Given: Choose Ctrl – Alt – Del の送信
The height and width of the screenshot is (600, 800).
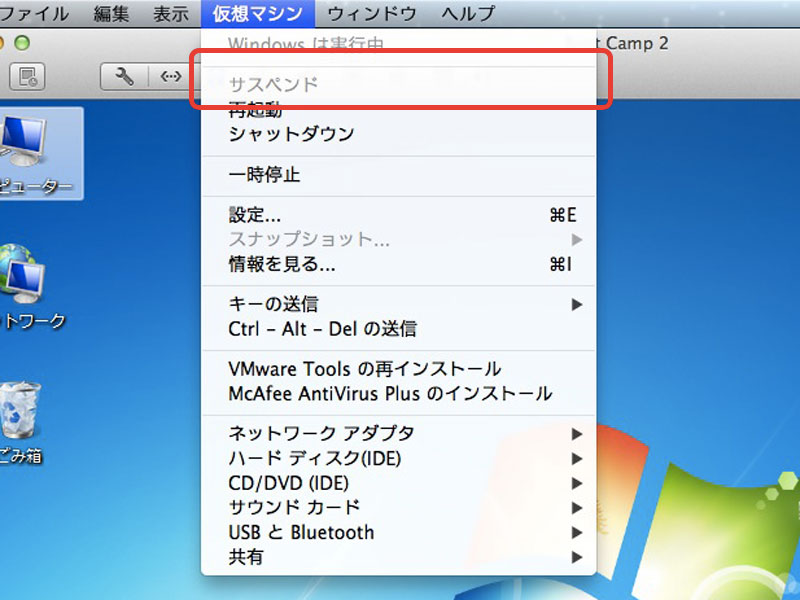Looking at the screenshot, I should click(x=398, y=329).
